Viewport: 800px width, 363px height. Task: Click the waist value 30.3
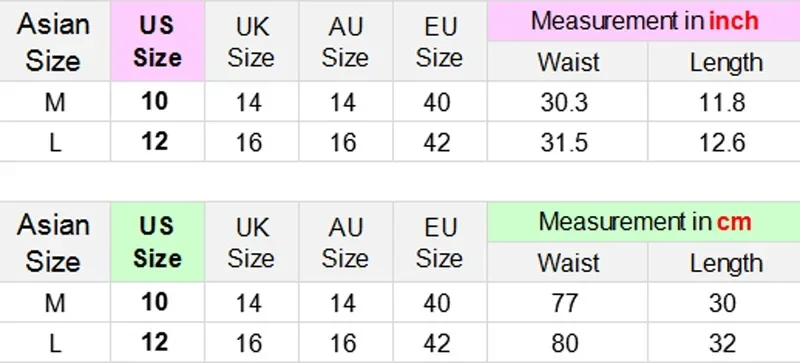[x=564, y=103]
